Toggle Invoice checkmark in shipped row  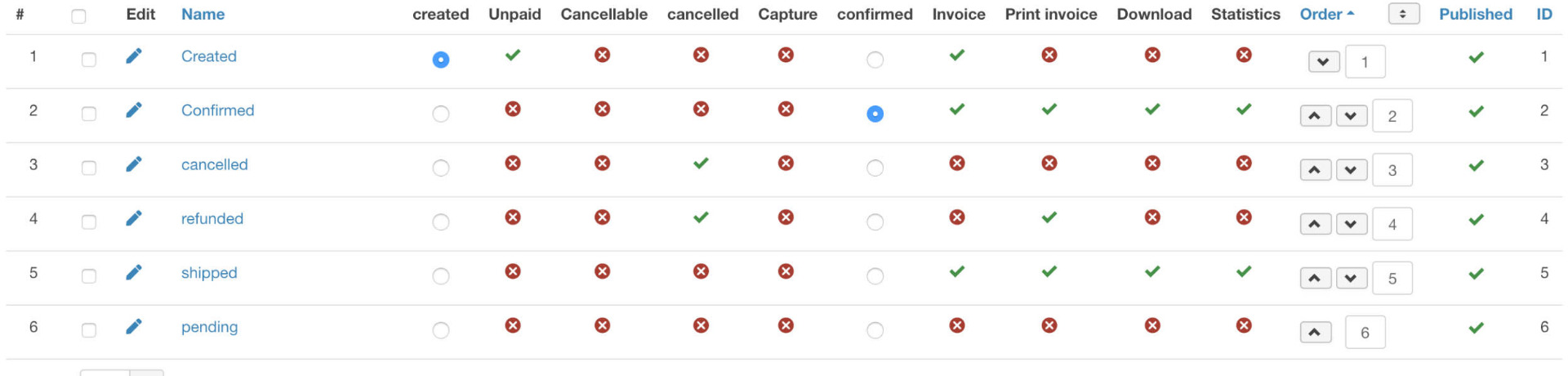[957, 271]
